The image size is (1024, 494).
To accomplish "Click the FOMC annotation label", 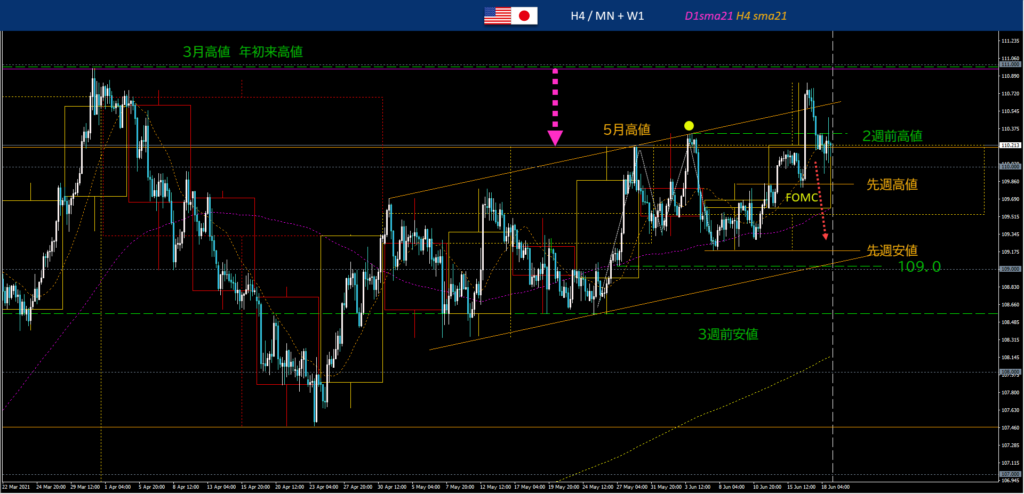I will point(801,198).
